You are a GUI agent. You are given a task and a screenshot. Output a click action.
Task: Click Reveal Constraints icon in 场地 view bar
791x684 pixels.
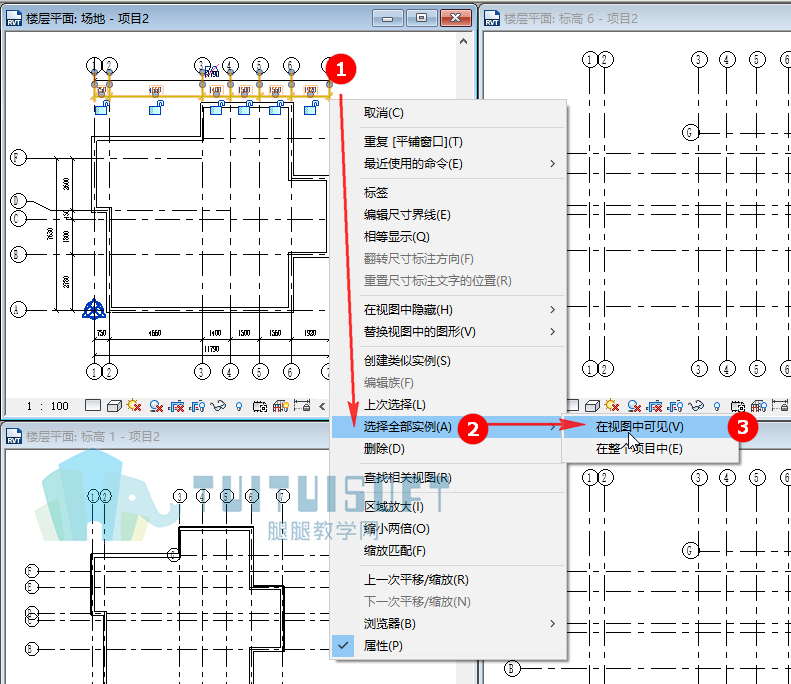[x=302, y=406]
